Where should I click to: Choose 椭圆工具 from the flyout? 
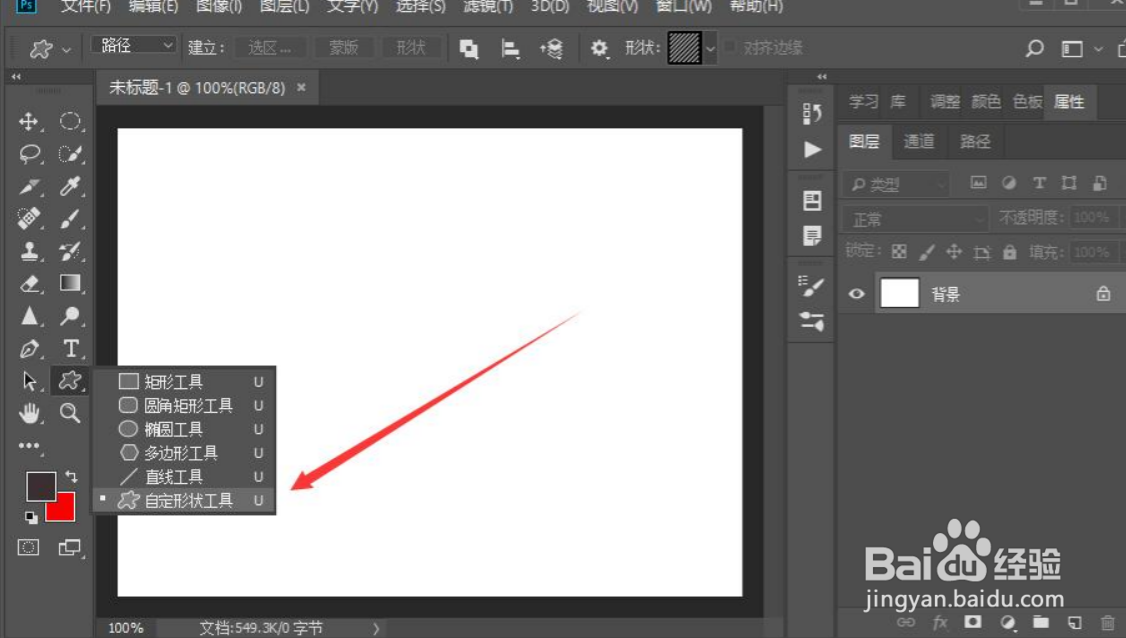click(x=184, y=429)
